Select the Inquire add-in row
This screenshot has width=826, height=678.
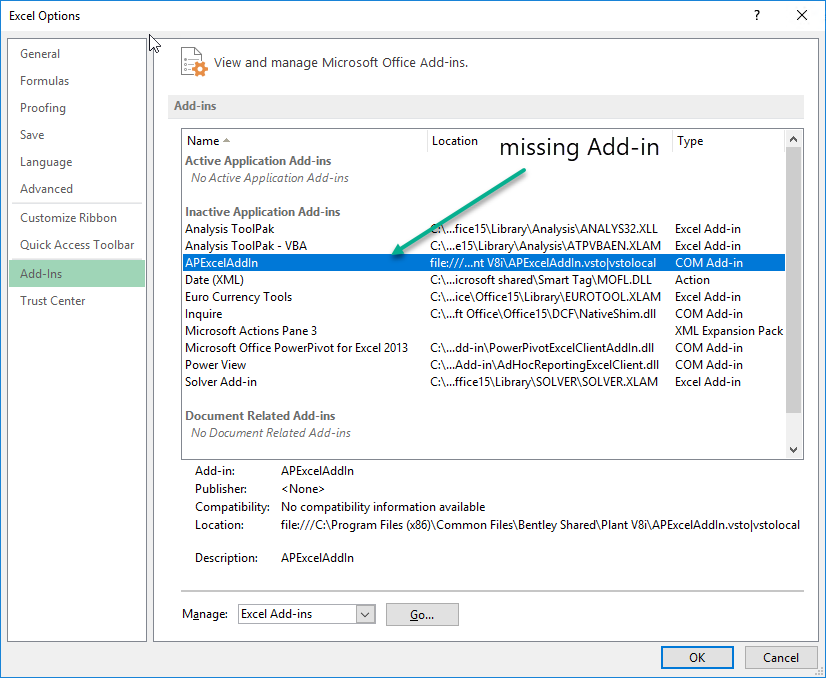[484, 313]
